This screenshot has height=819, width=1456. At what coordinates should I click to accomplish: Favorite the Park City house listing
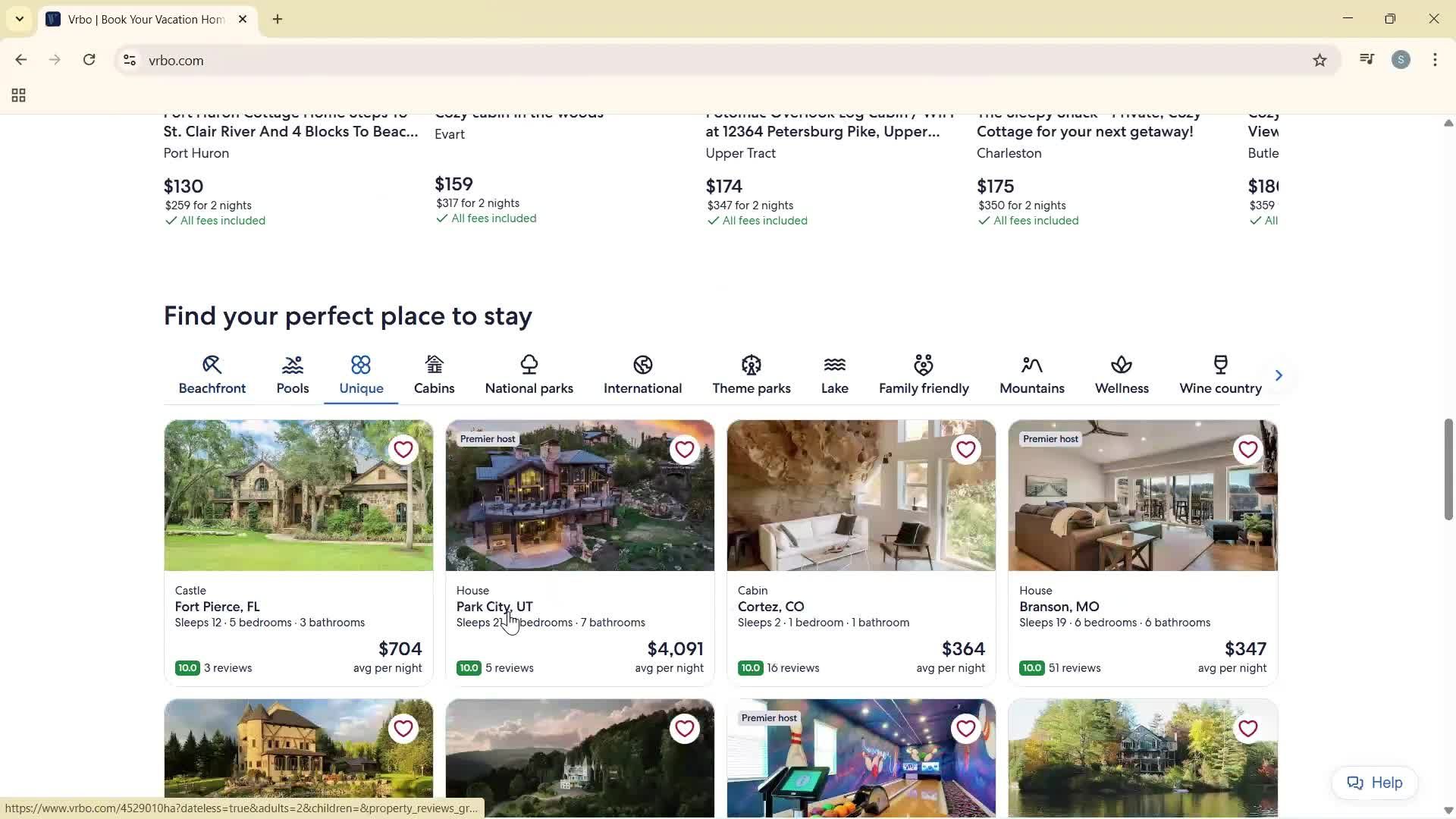tap(685, 450)
